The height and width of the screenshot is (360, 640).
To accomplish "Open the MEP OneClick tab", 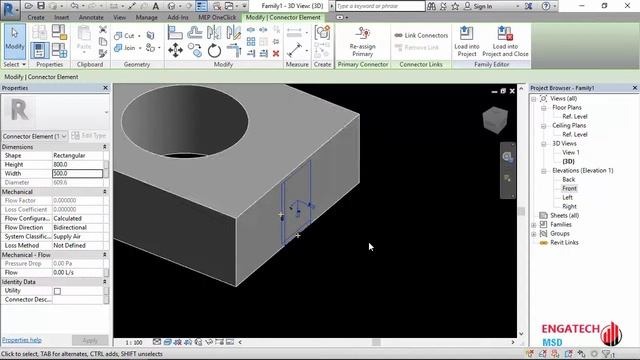I will tap(217, 18).
